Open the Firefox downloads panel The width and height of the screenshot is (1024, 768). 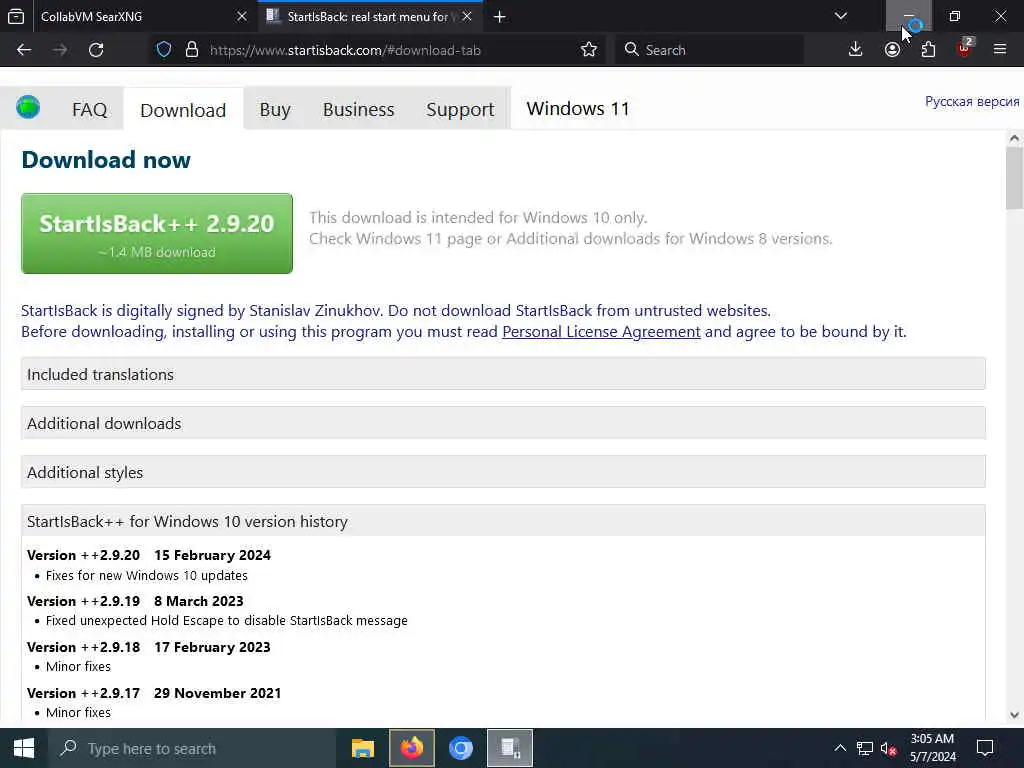coord(855,50)
